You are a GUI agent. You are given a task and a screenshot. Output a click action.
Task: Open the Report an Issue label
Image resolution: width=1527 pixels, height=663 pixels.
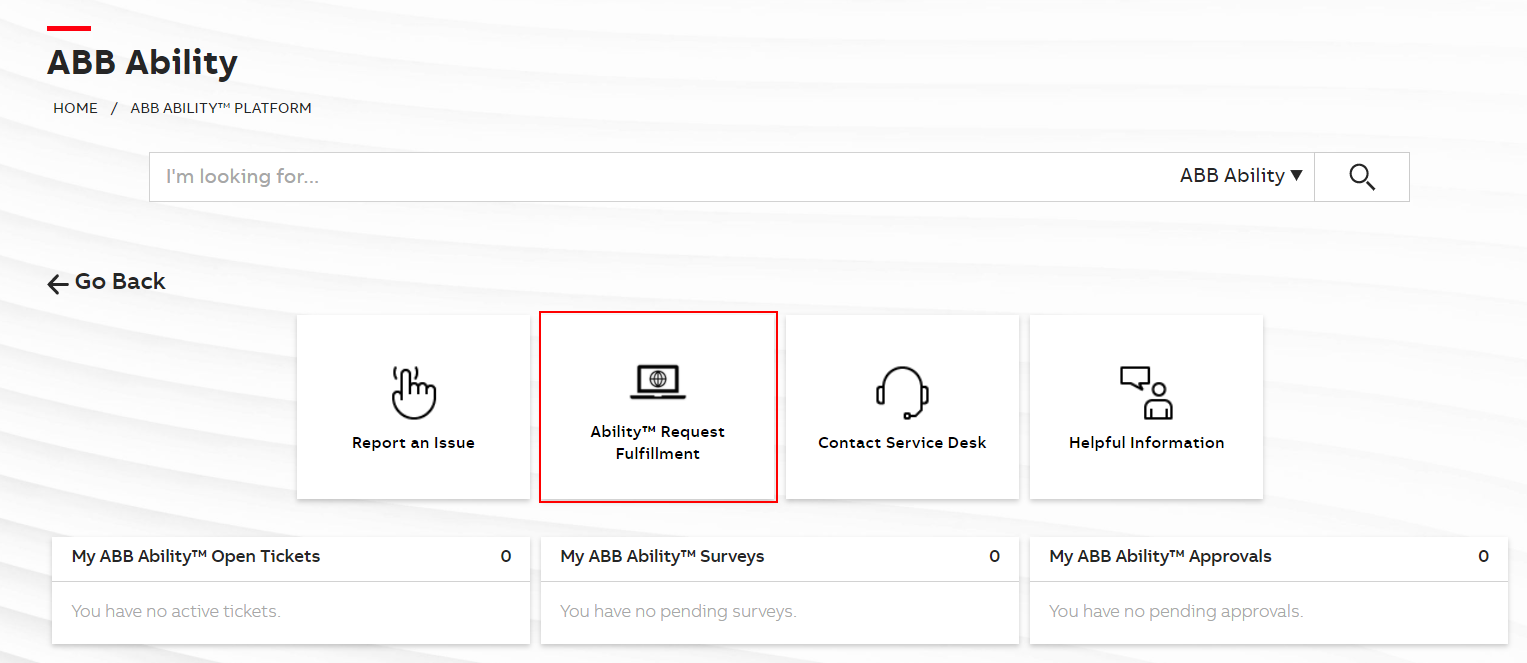(413, 443)
